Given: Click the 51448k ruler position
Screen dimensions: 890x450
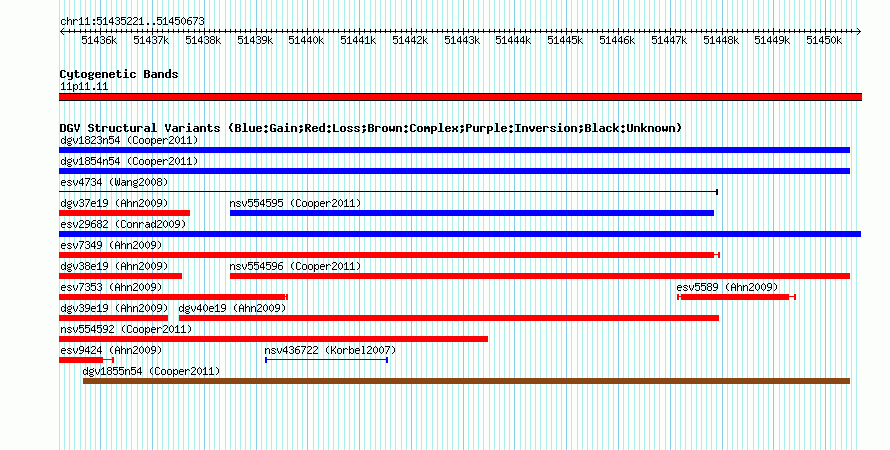Looking at the screenshot, I should (721, 40).
